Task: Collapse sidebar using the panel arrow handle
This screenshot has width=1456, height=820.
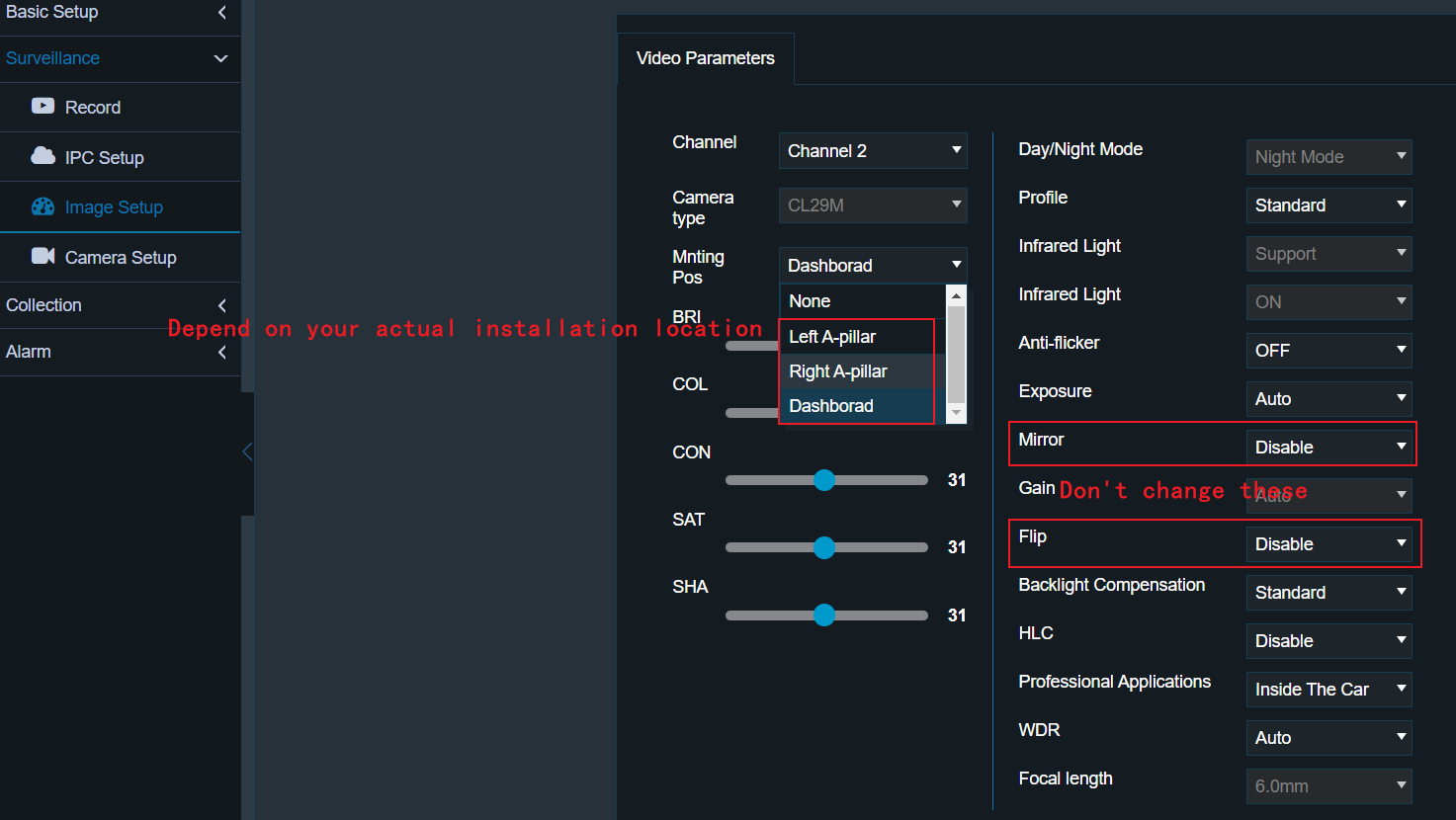Action: click(247, 452)
